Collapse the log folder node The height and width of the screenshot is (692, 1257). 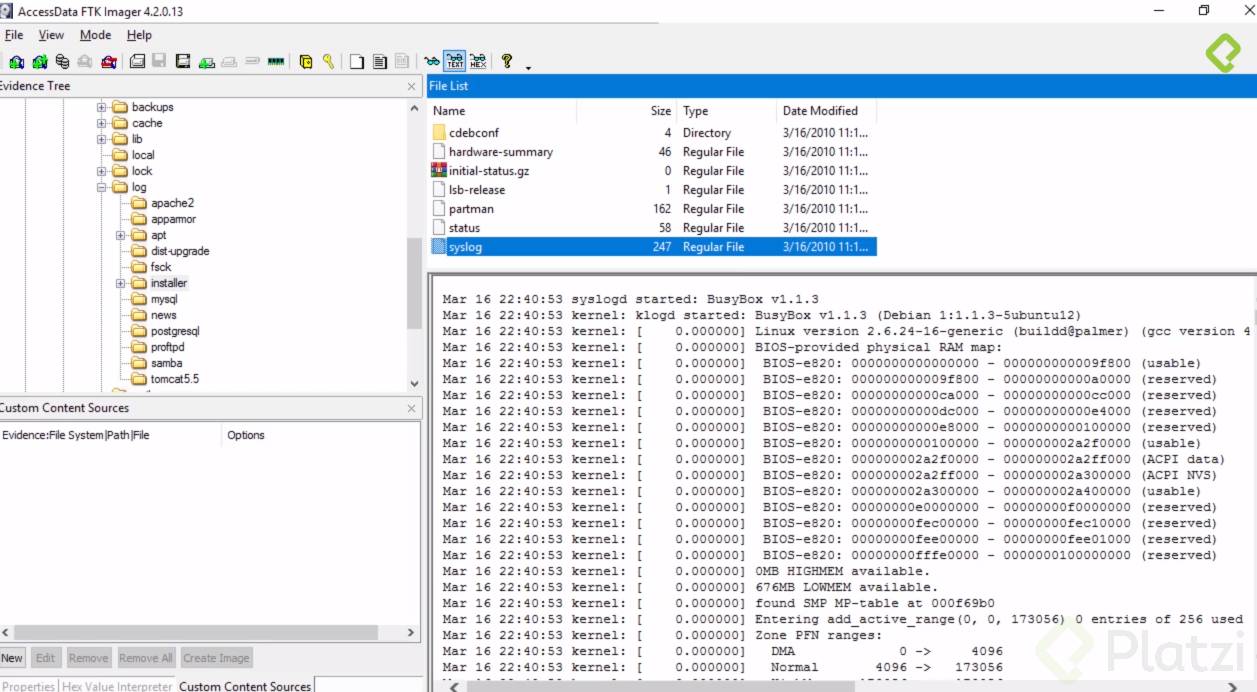101,187
